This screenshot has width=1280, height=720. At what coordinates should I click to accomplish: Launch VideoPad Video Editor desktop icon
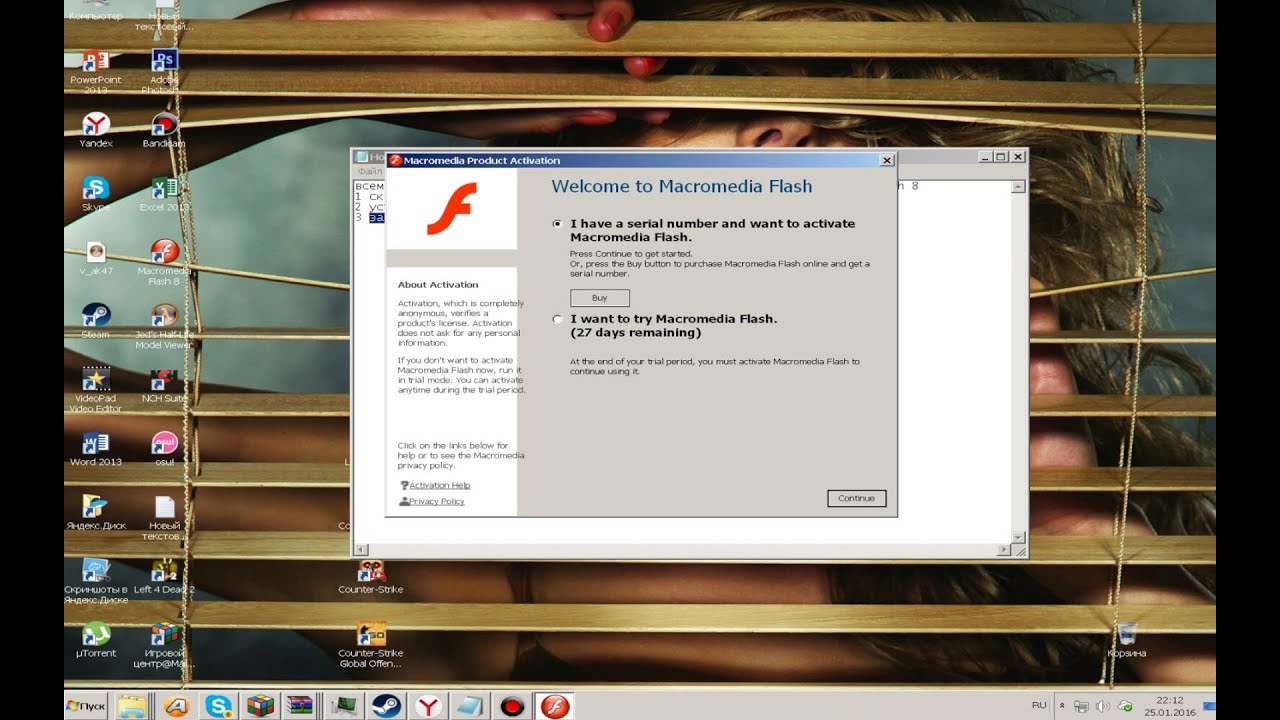click(x=96, y=389)
